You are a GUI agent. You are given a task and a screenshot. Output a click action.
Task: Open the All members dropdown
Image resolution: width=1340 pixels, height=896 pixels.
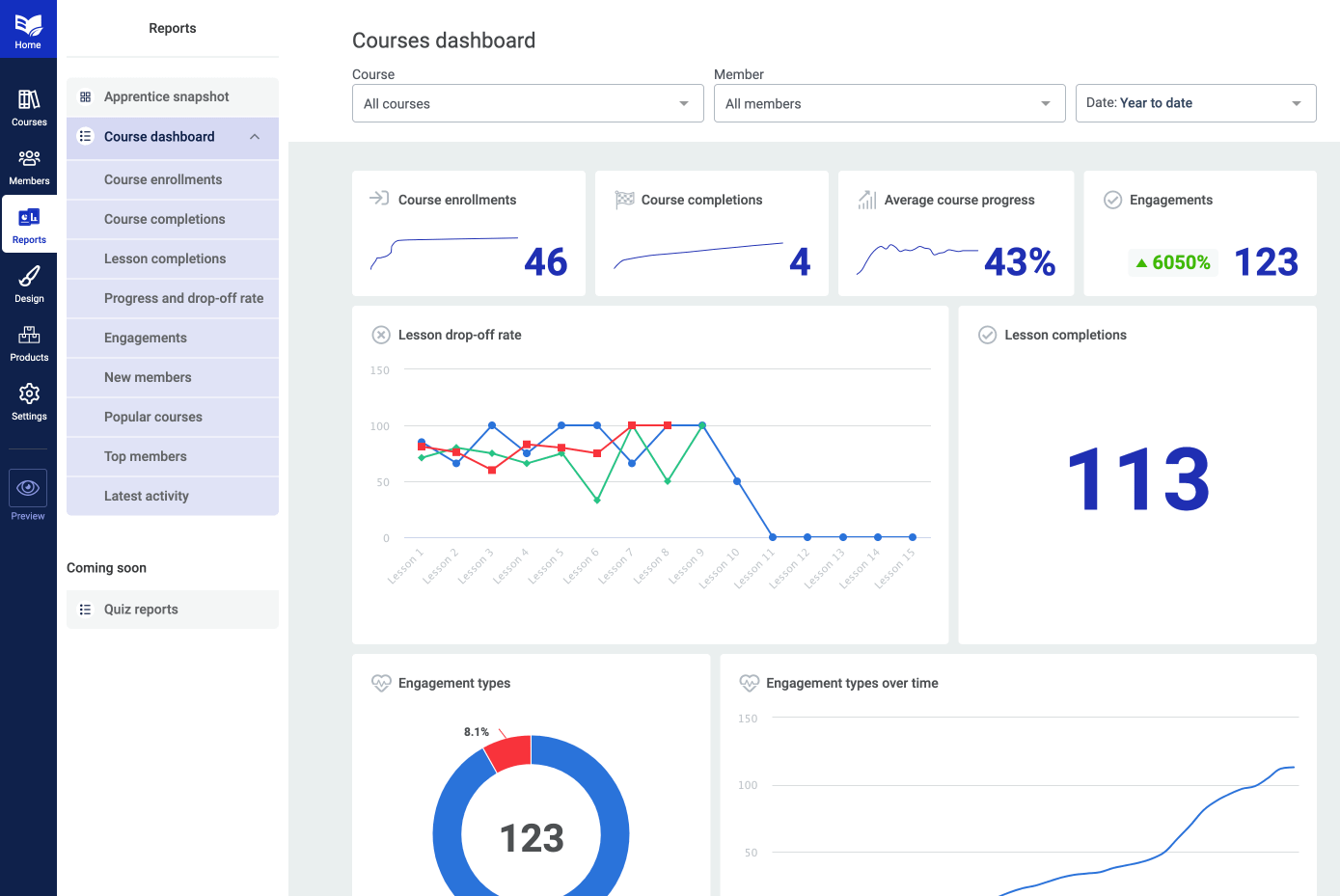(888, 103)
